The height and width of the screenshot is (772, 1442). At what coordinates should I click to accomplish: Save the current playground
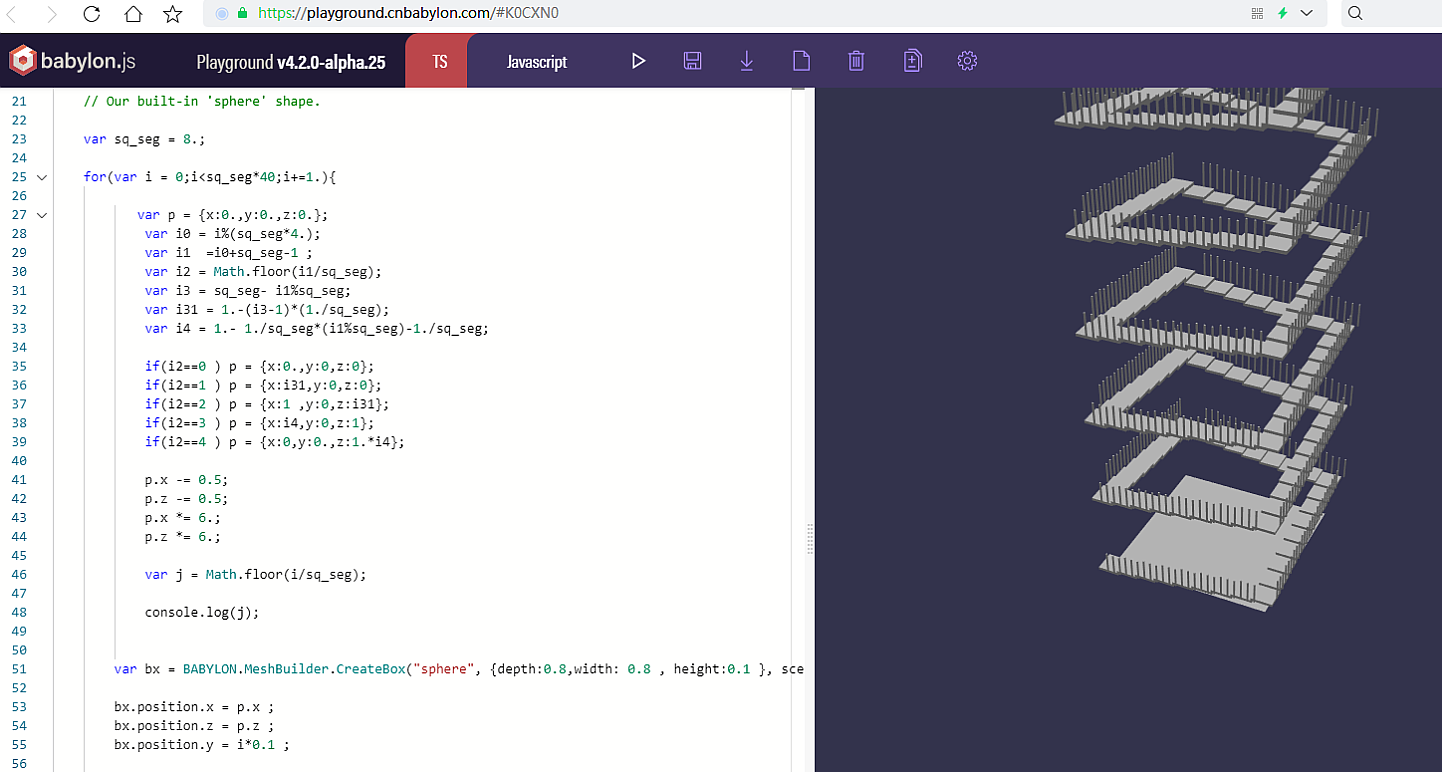(692, 60)
